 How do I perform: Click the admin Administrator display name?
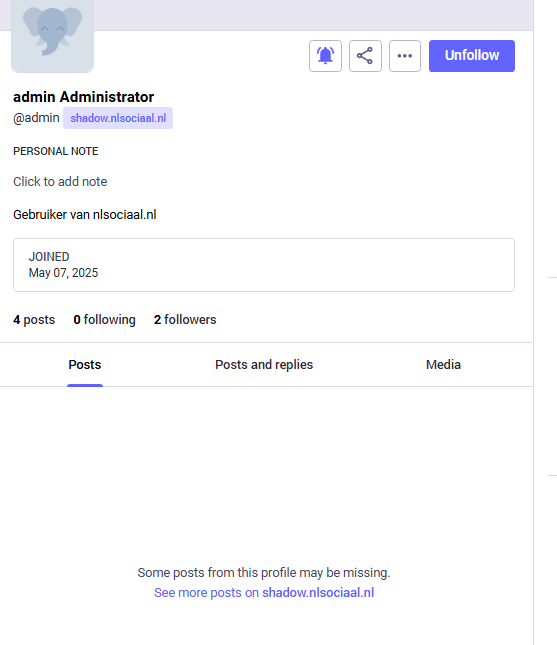coord(84,97)
